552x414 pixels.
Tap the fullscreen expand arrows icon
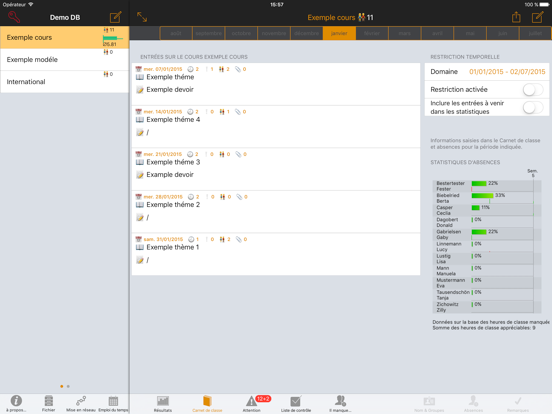(x=142, y=17)
